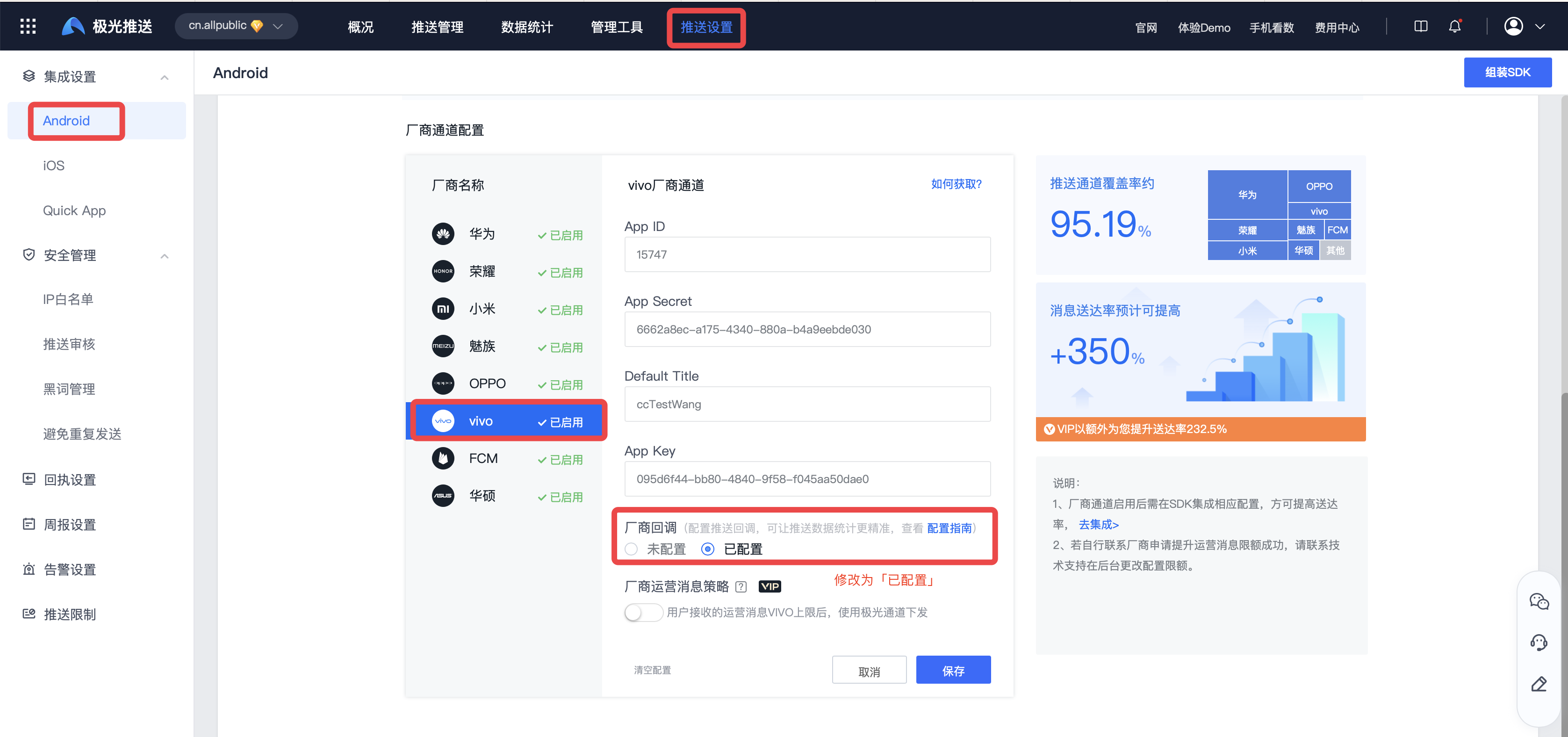Click the 保存 button
Screen dimensions: 1568x737
click(953, 670)
